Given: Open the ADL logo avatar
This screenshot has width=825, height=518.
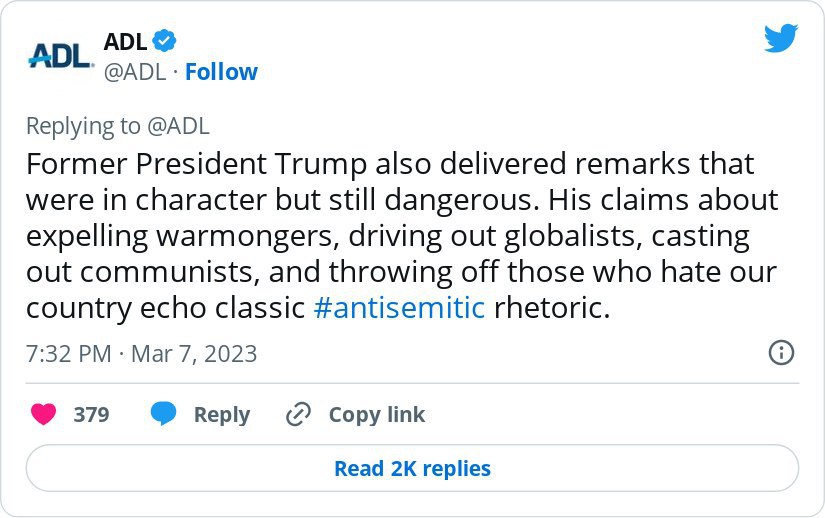Looking at the screenshot, I should click(x=60, y=55).
